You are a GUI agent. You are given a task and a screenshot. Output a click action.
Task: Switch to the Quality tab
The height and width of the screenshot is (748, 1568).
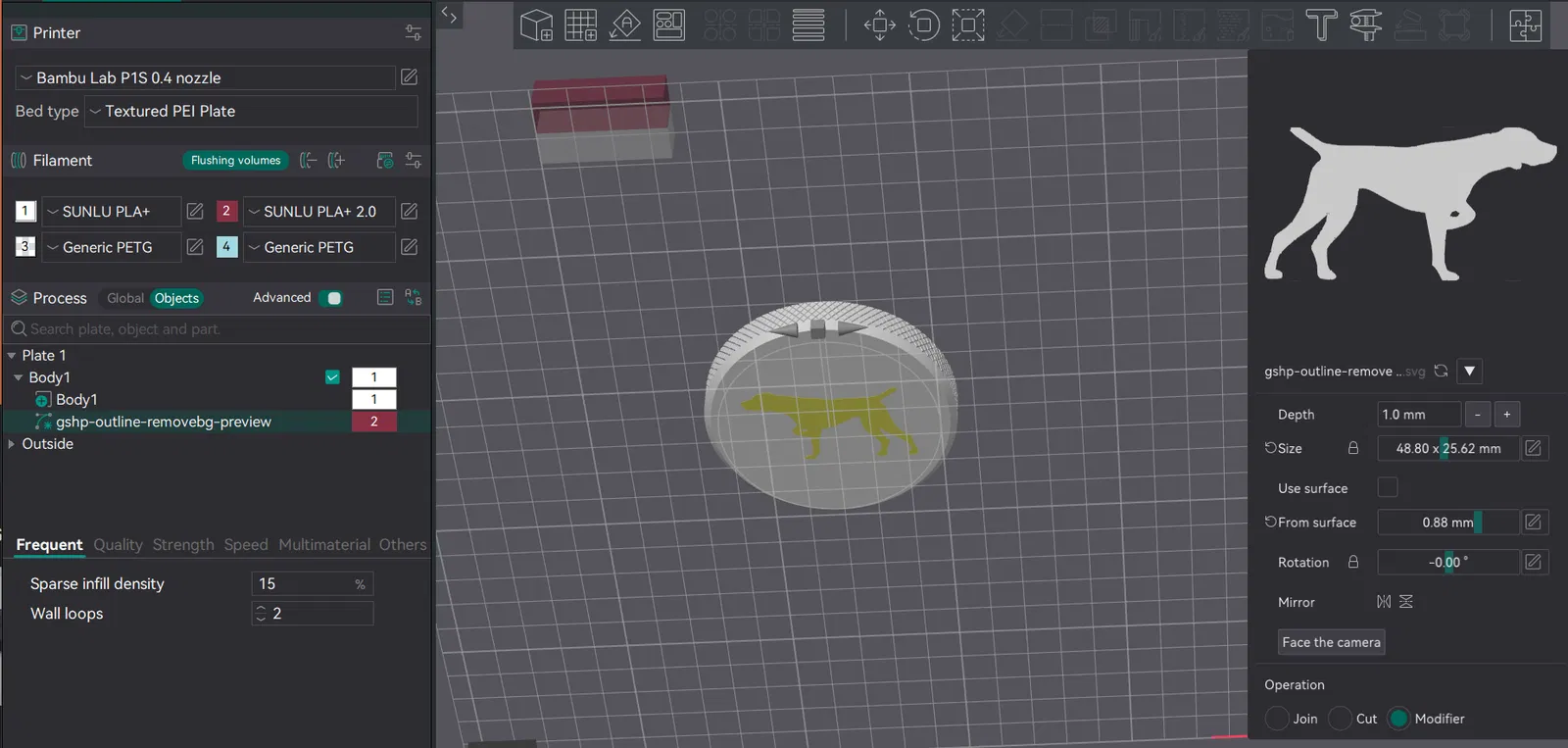tap(118, 544)
